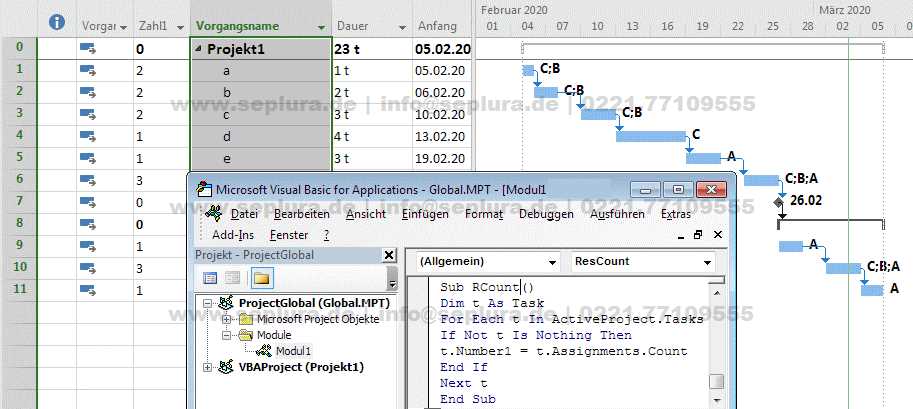This screenshot has width=913, height=409.
Task: Collapse the ProjectGlobal (Global.MPT) tree node
Action: [x=209, y=303]
